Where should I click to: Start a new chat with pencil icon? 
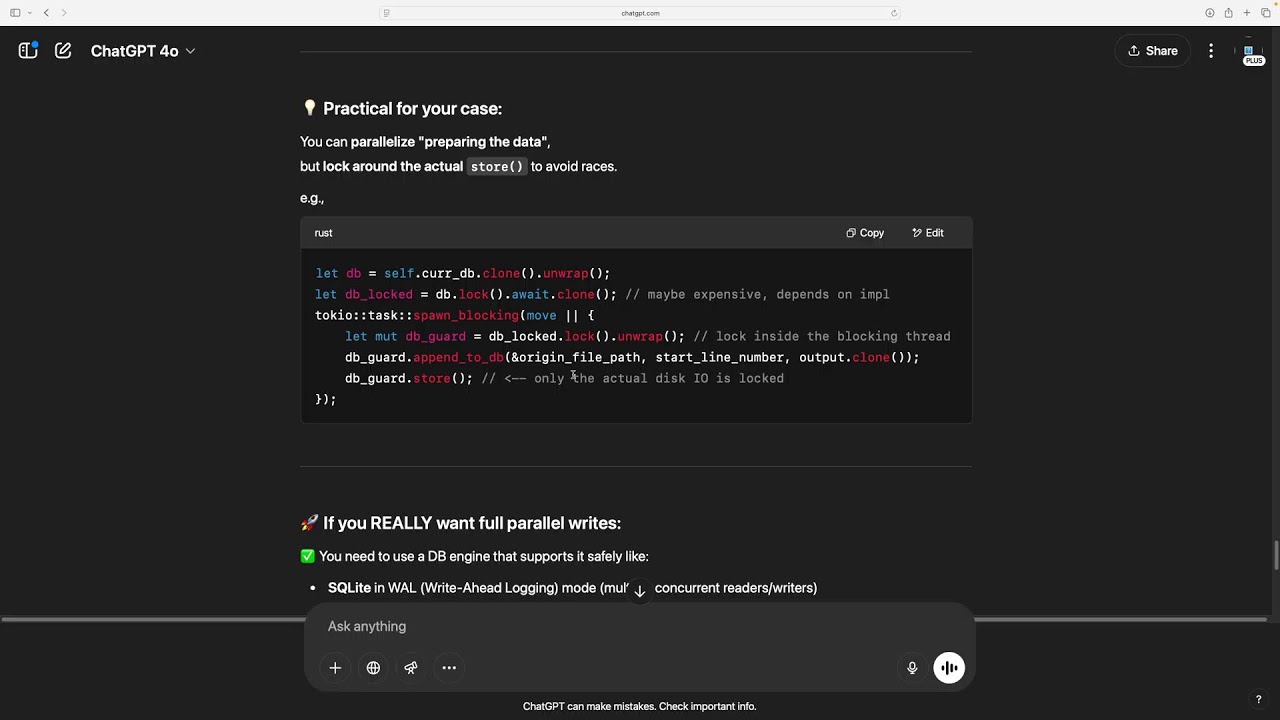tap(63, 51)
